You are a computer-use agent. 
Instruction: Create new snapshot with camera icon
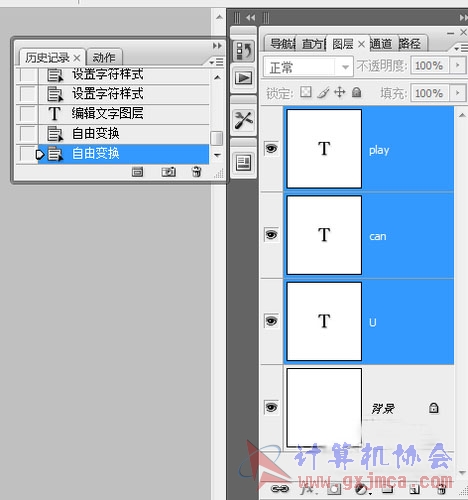(168, 172)
